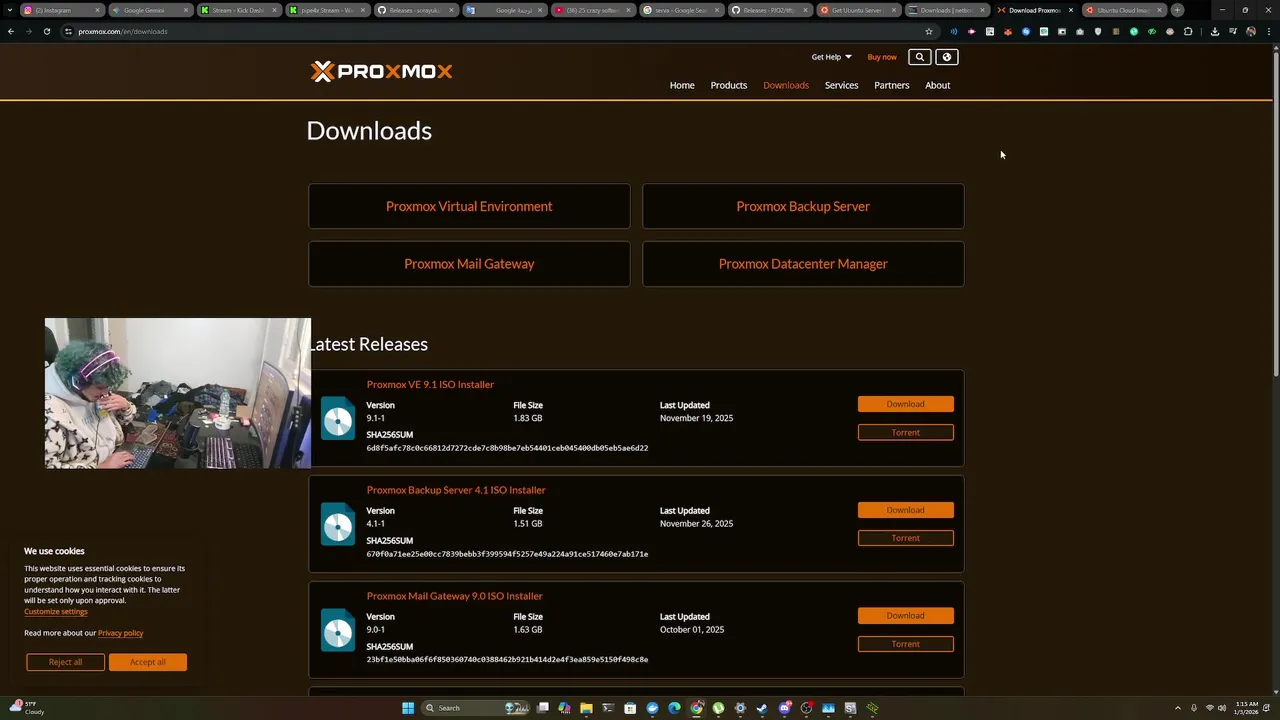Reload the page
1280x720 pixels.
tap(47, 31)
